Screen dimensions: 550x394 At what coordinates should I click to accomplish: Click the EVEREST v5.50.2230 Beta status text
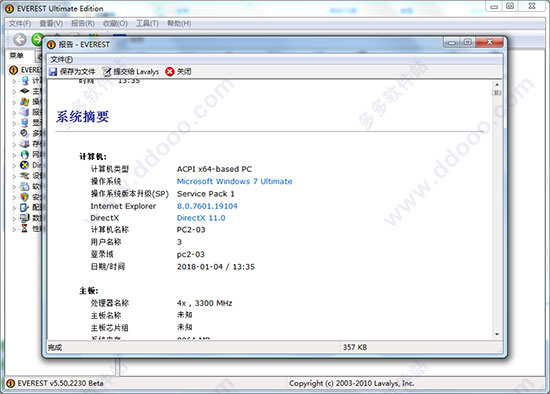point(60,383)
